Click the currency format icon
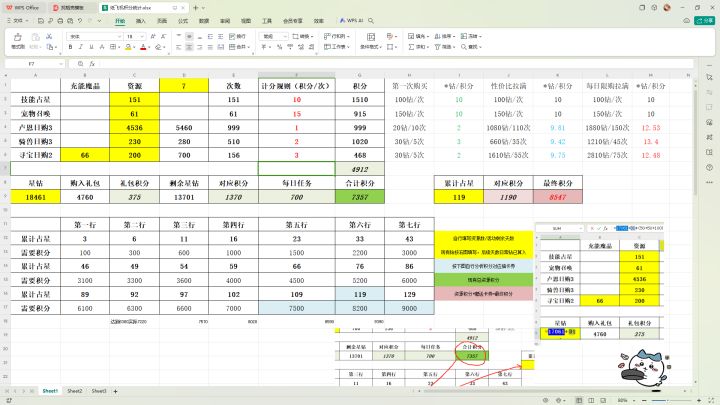This screenshot has height=405, width=720. (265, 47)
